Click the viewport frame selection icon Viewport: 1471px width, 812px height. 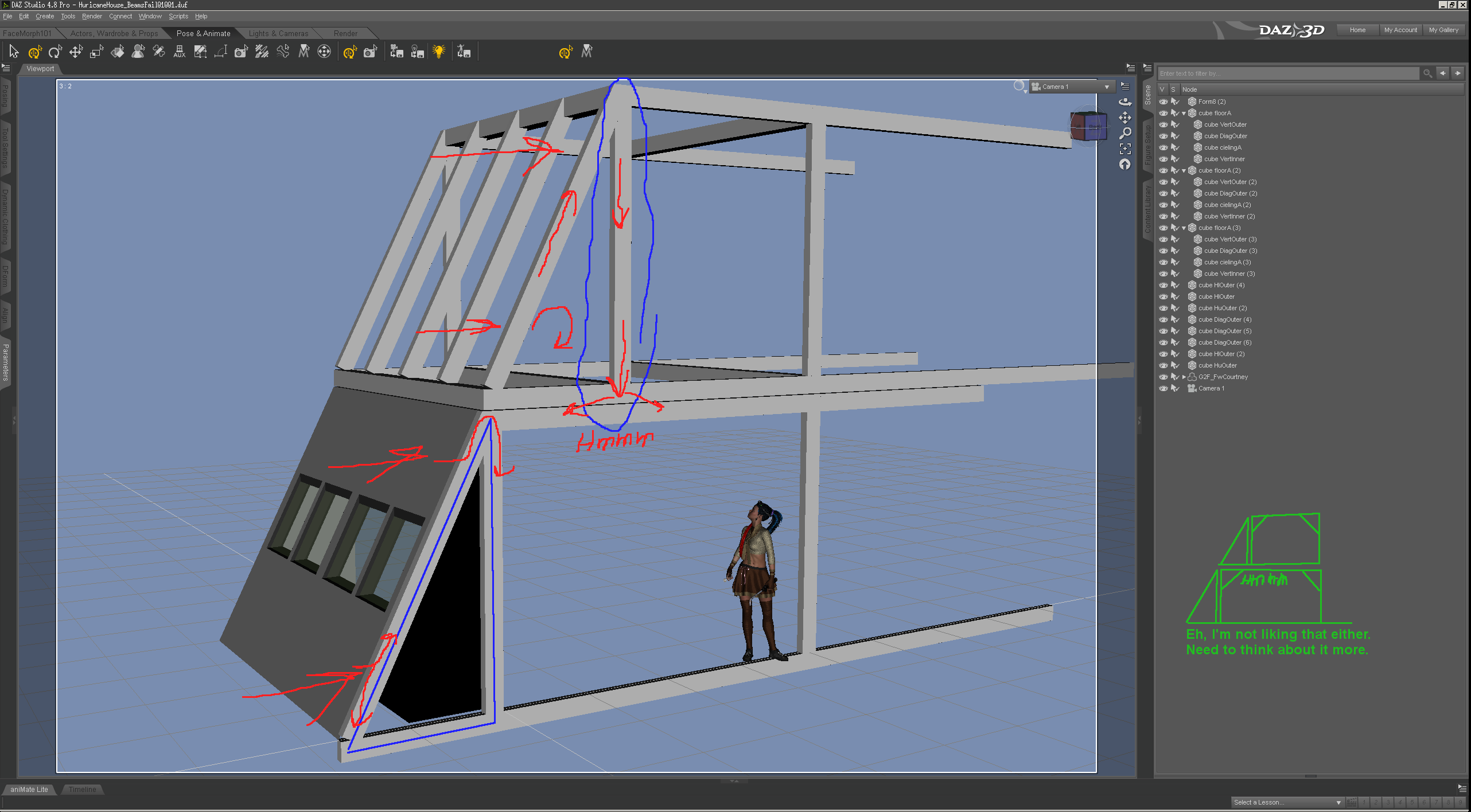tap(1125, 149)
